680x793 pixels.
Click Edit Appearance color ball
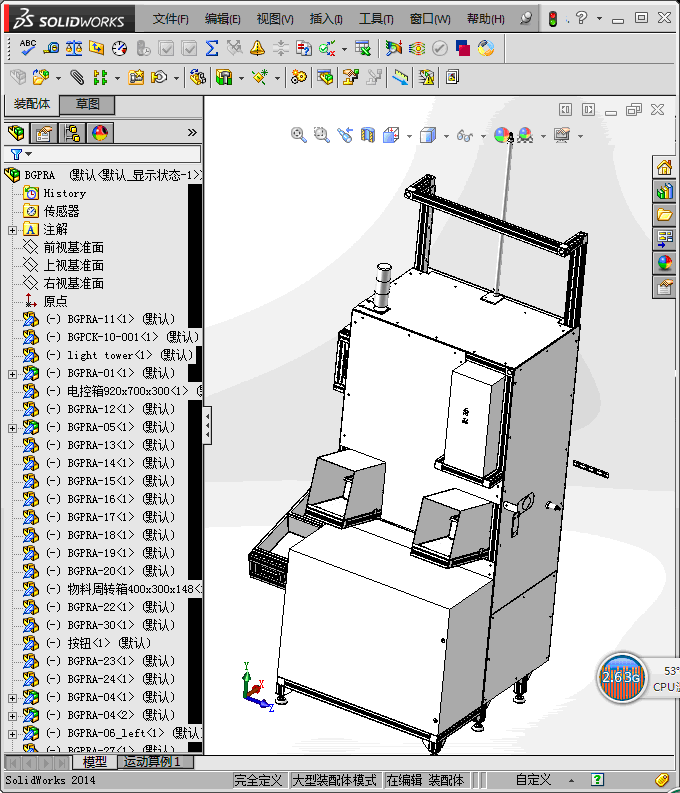[503, 135]
